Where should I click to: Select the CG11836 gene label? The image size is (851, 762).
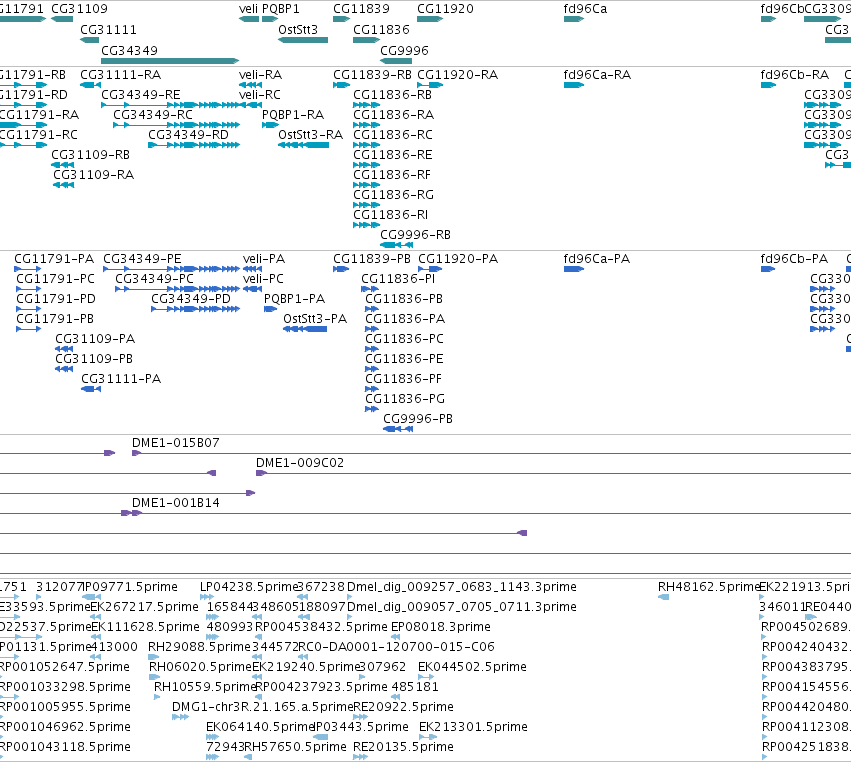382,30
